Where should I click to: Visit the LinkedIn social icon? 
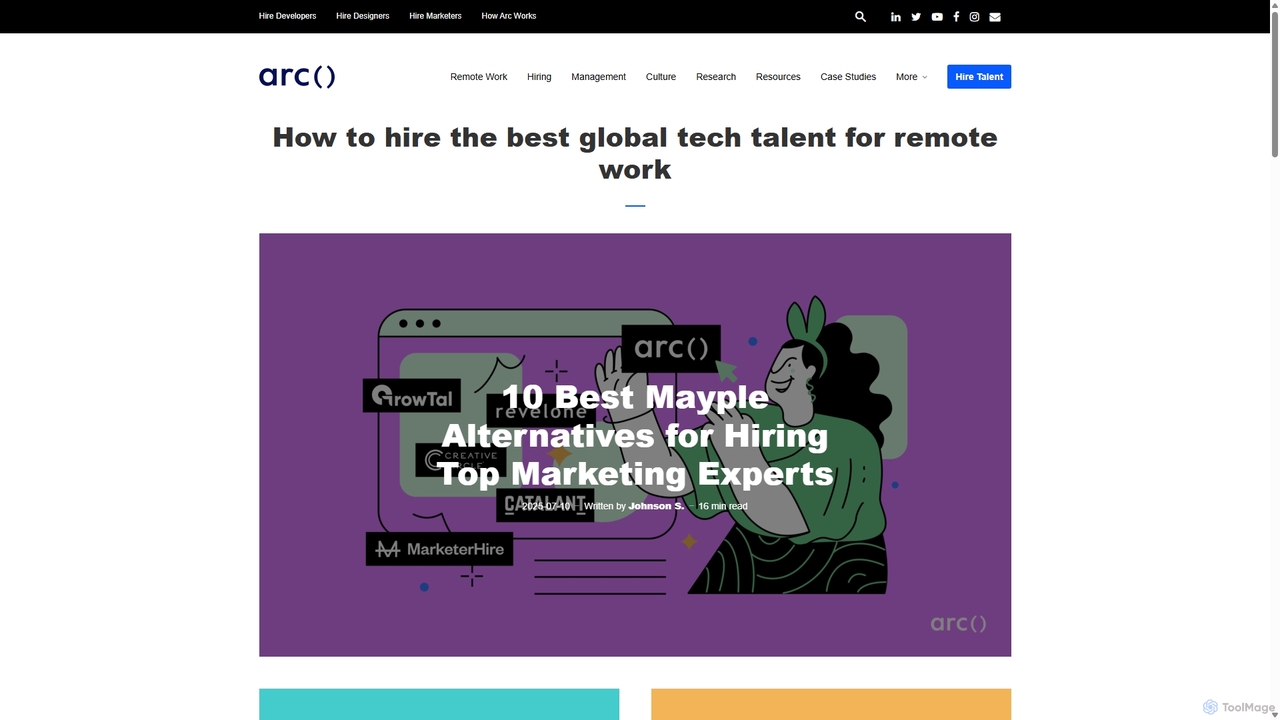(895, 17)
